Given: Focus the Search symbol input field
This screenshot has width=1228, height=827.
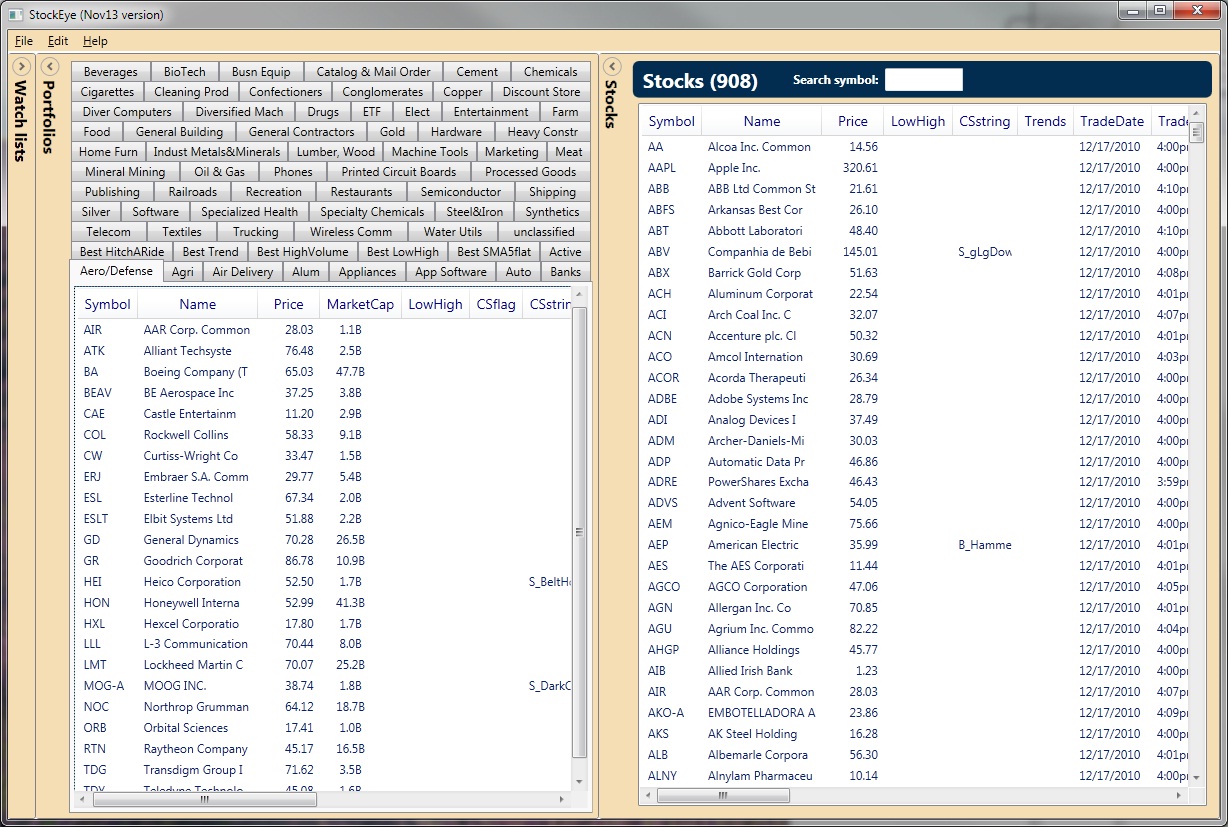Looking at the screenshot, I should coord(924,80).
